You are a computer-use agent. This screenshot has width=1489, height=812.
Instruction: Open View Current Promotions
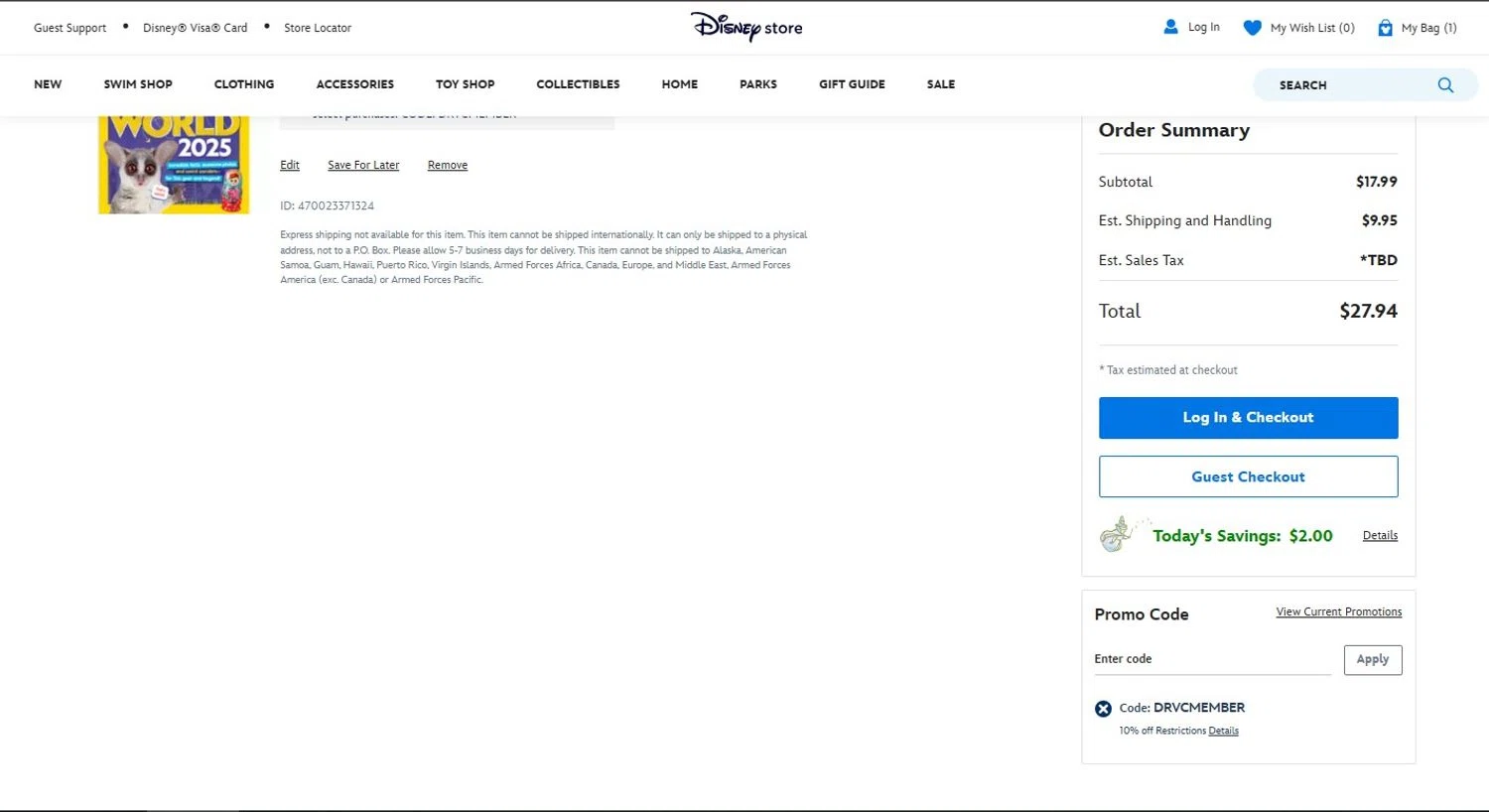tap(1339, 611)
